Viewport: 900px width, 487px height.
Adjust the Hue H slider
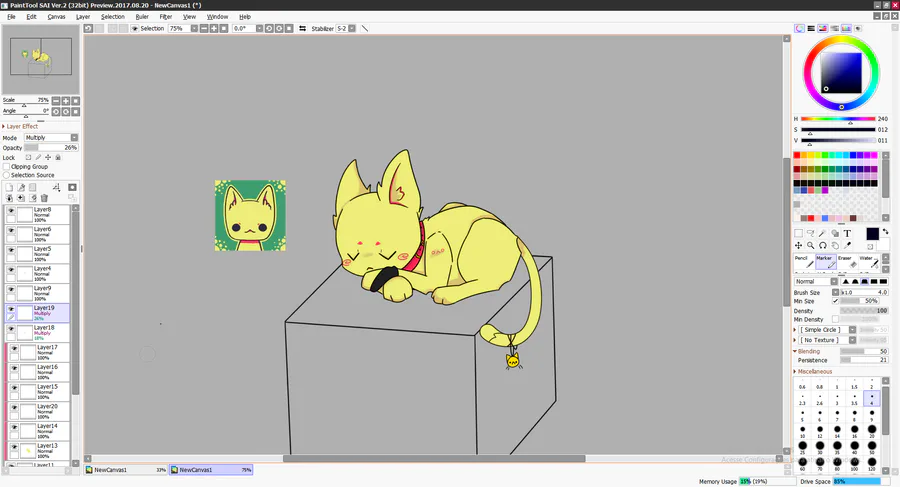(x=838, y=119)
